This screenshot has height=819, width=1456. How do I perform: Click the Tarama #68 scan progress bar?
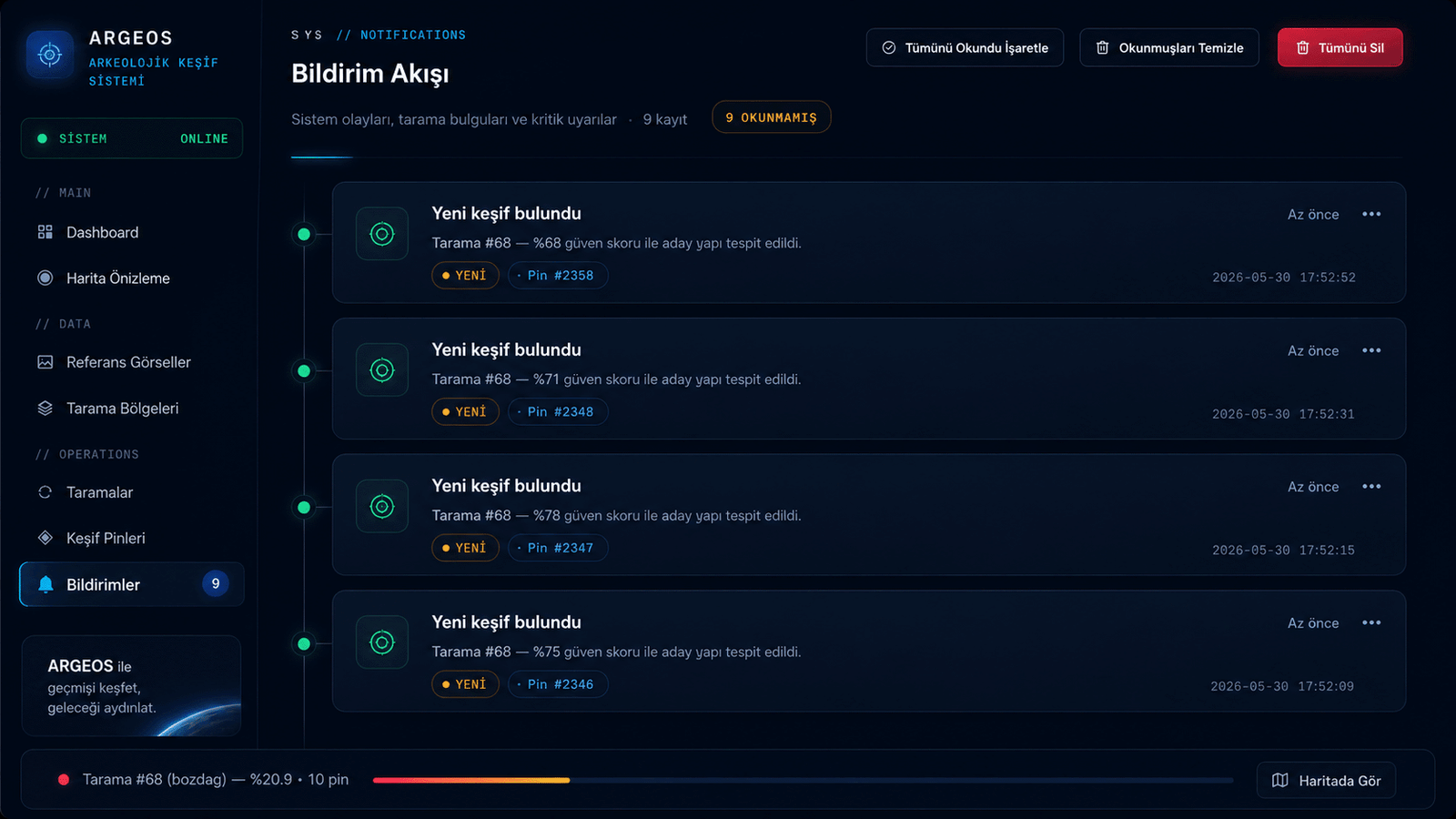click(803, 780)
